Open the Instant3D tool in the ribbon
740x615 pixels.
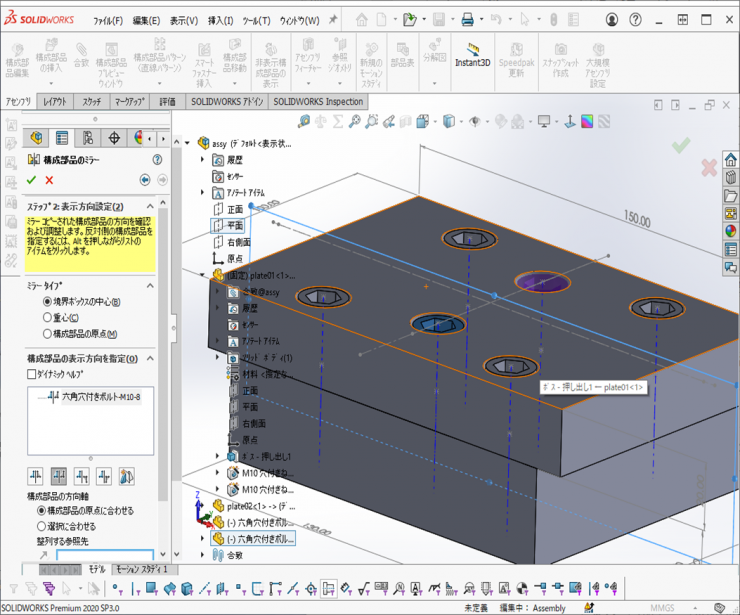[475, 55]
